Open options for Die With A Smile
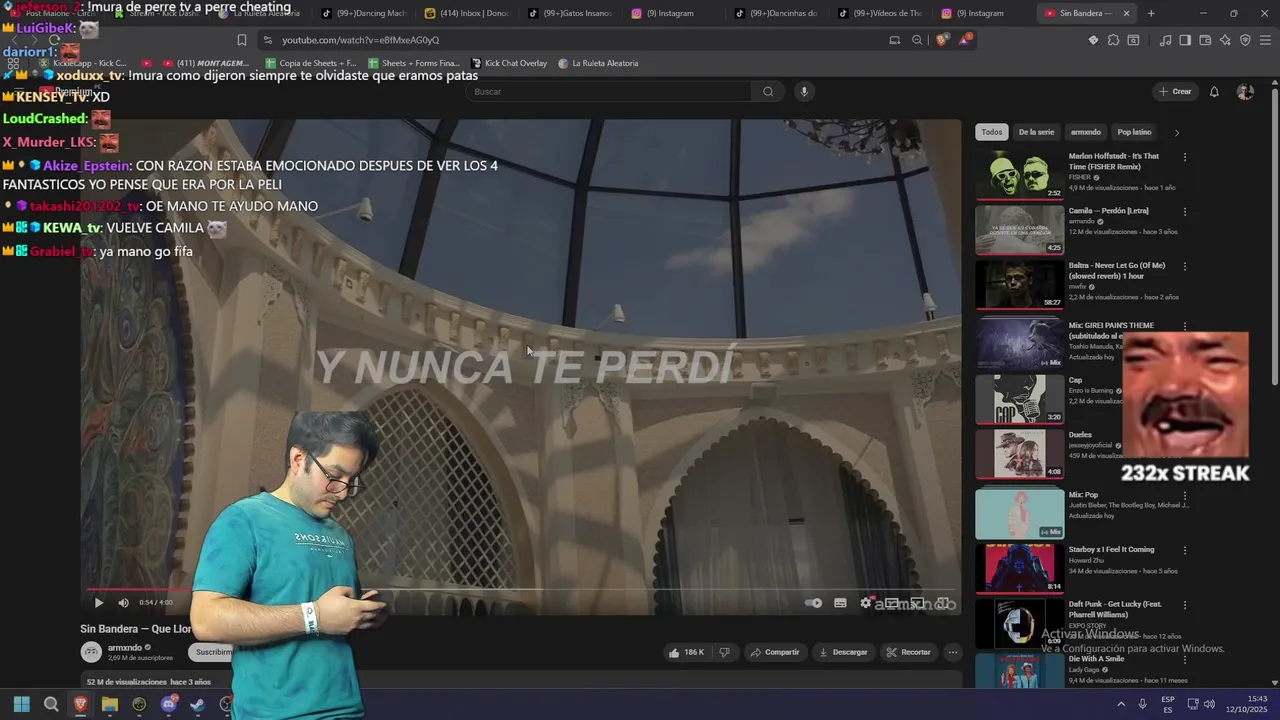Image resolution: width=1280 pixels, height=720 pixels. click(1185, 659)
